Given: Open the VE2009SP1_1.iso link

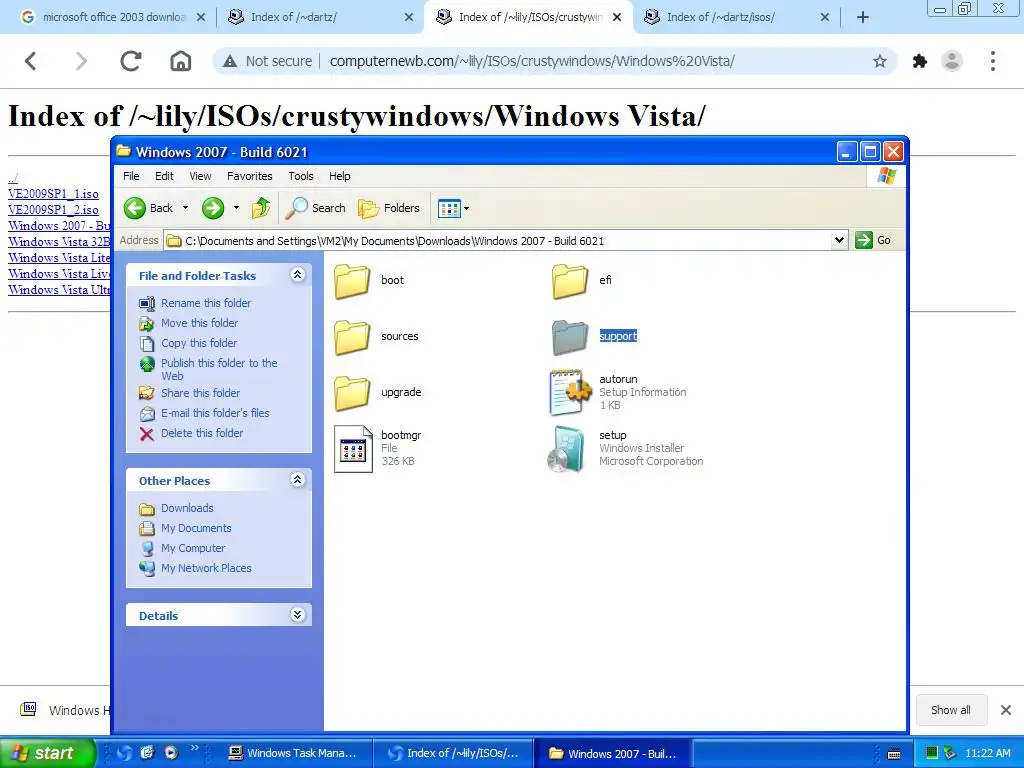Looking at the screenshot, I should coord(54,194).
